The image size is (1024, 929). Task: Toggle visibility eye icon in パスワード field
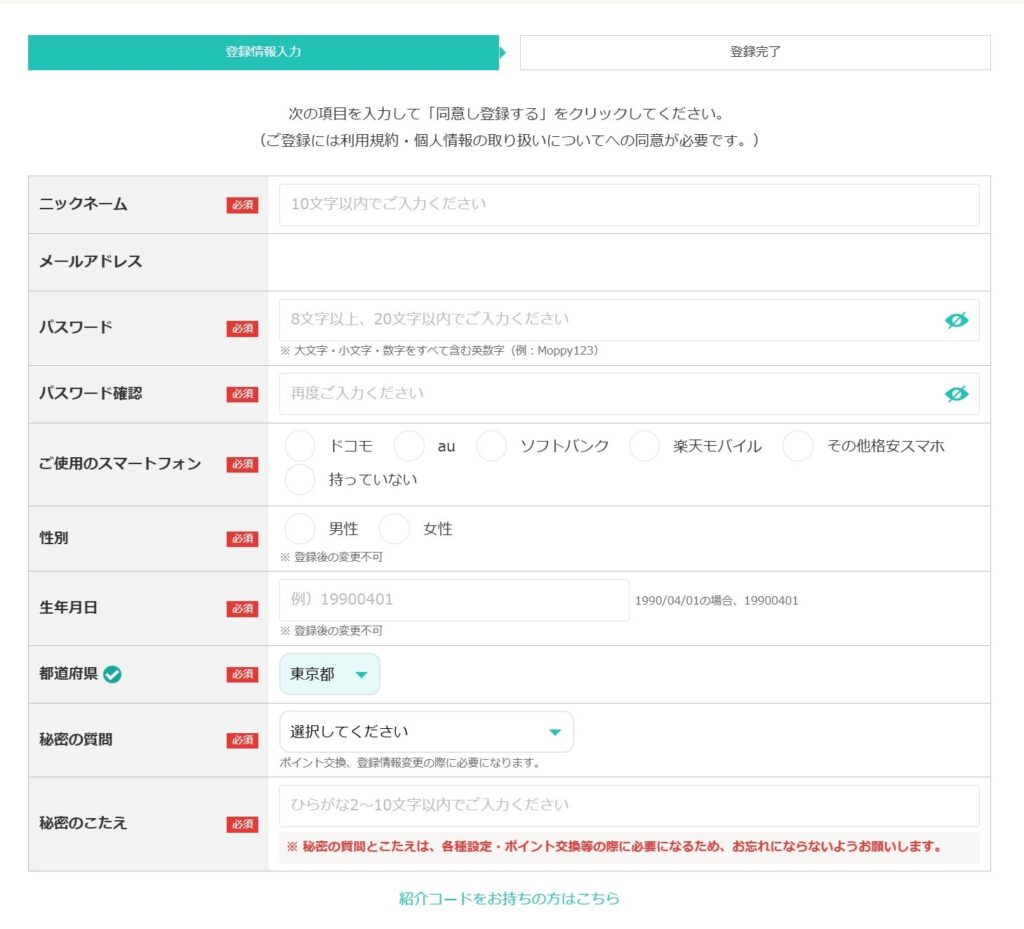956,320
